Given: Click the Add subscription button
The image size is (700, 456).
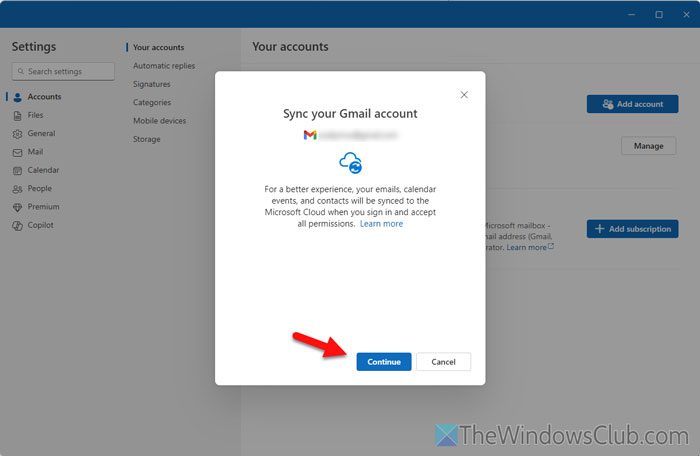Looking at the screenshot, I should (x=632, y=229).
